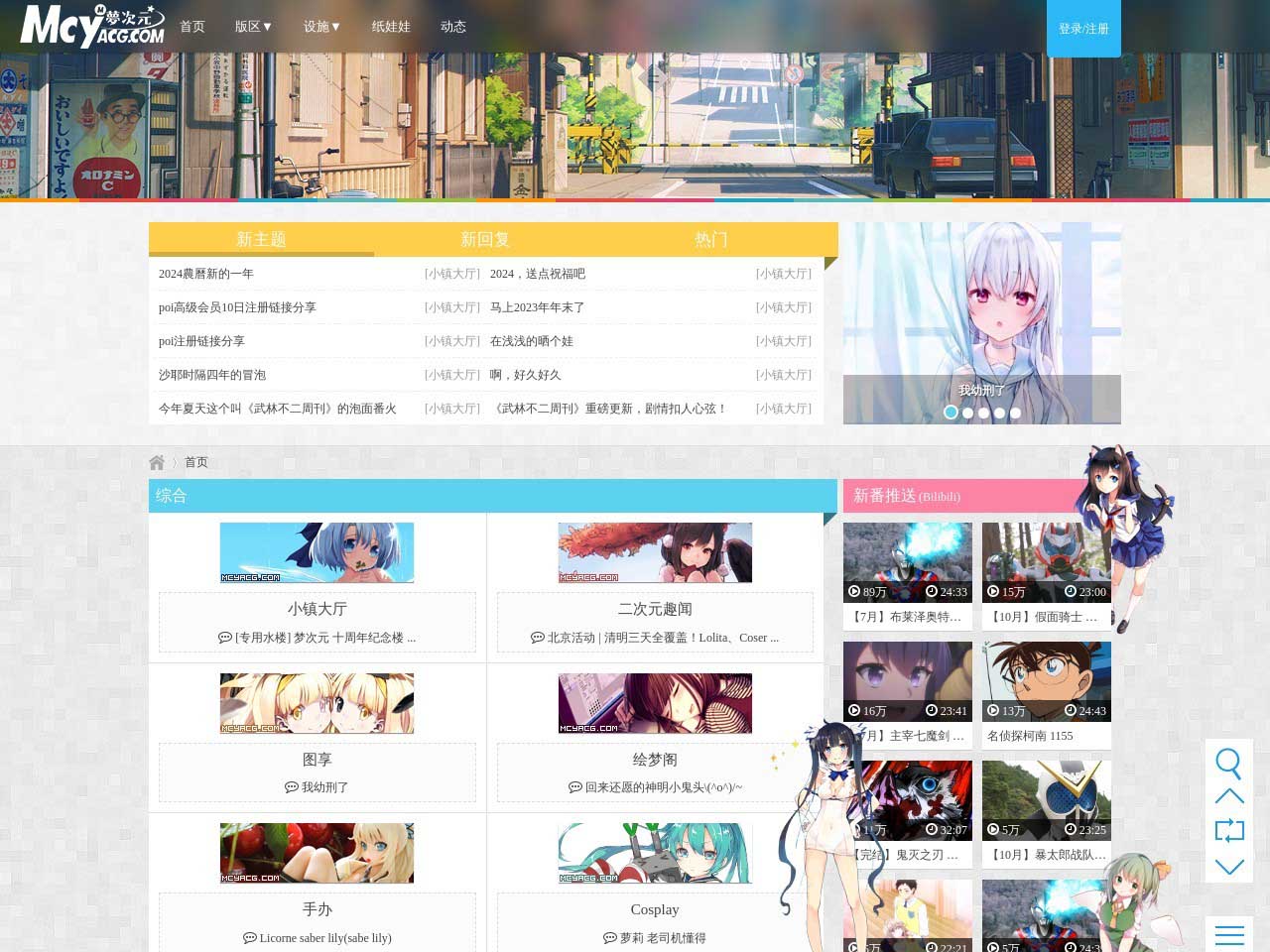Open the hamburger list icon at bottom right
The image size is (1270, 952).
(x=1228, y=935)
